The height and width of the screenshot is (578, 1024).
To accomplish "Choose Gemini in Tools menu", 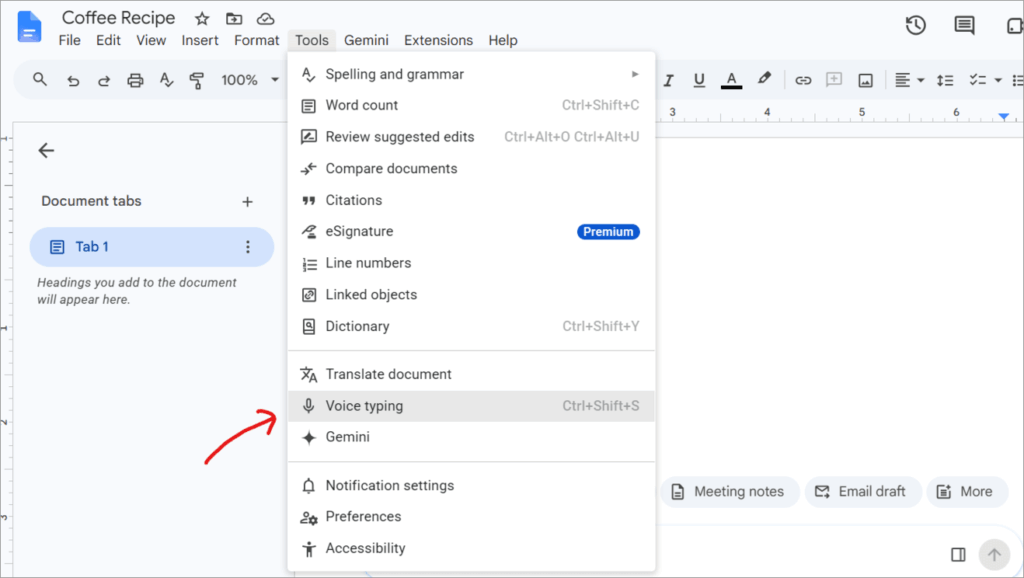I will coord(471,438).
